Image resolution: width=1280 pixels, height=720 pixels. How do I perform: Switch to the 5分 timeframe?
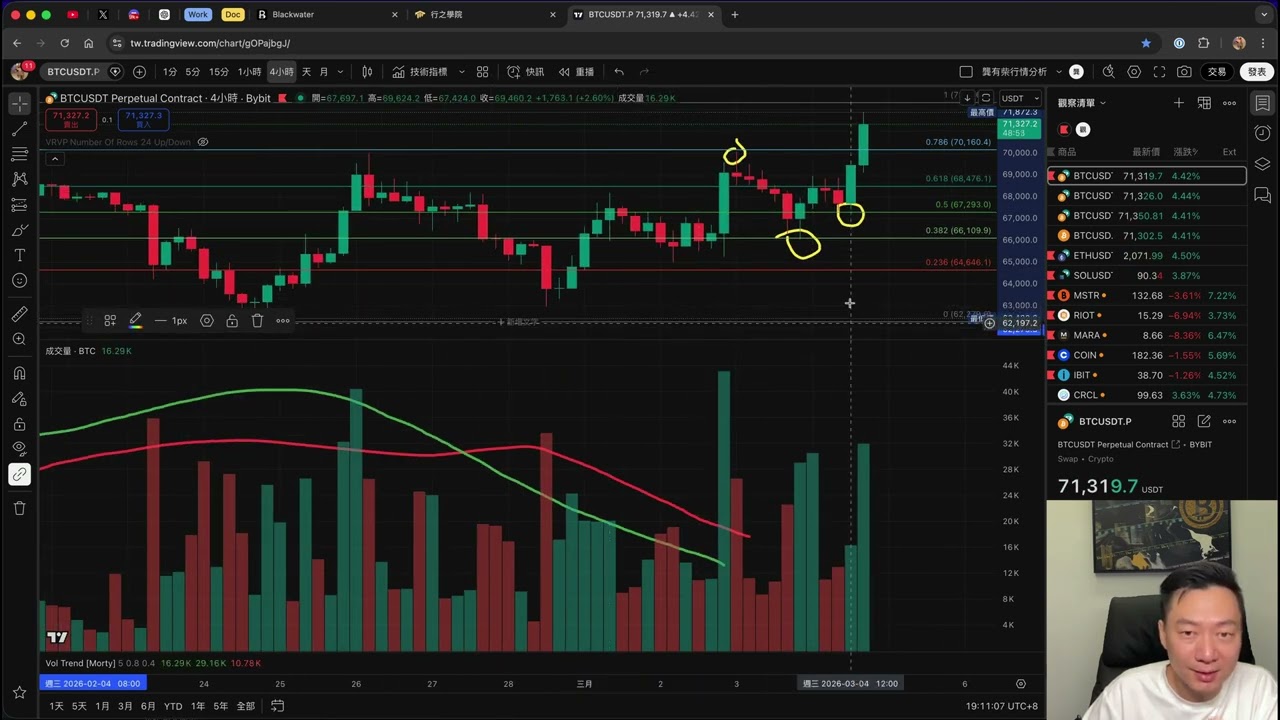(193, 72)
